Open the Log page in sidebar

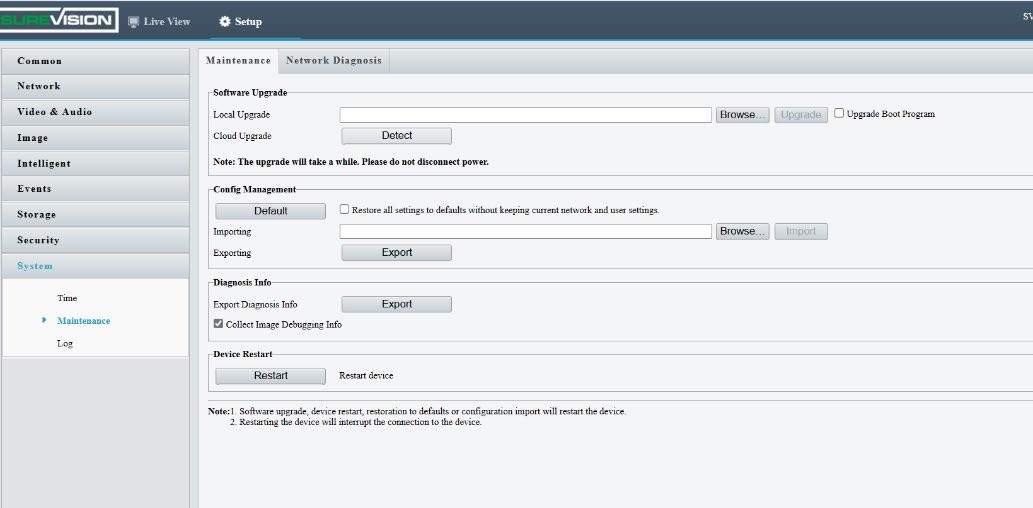65,344
